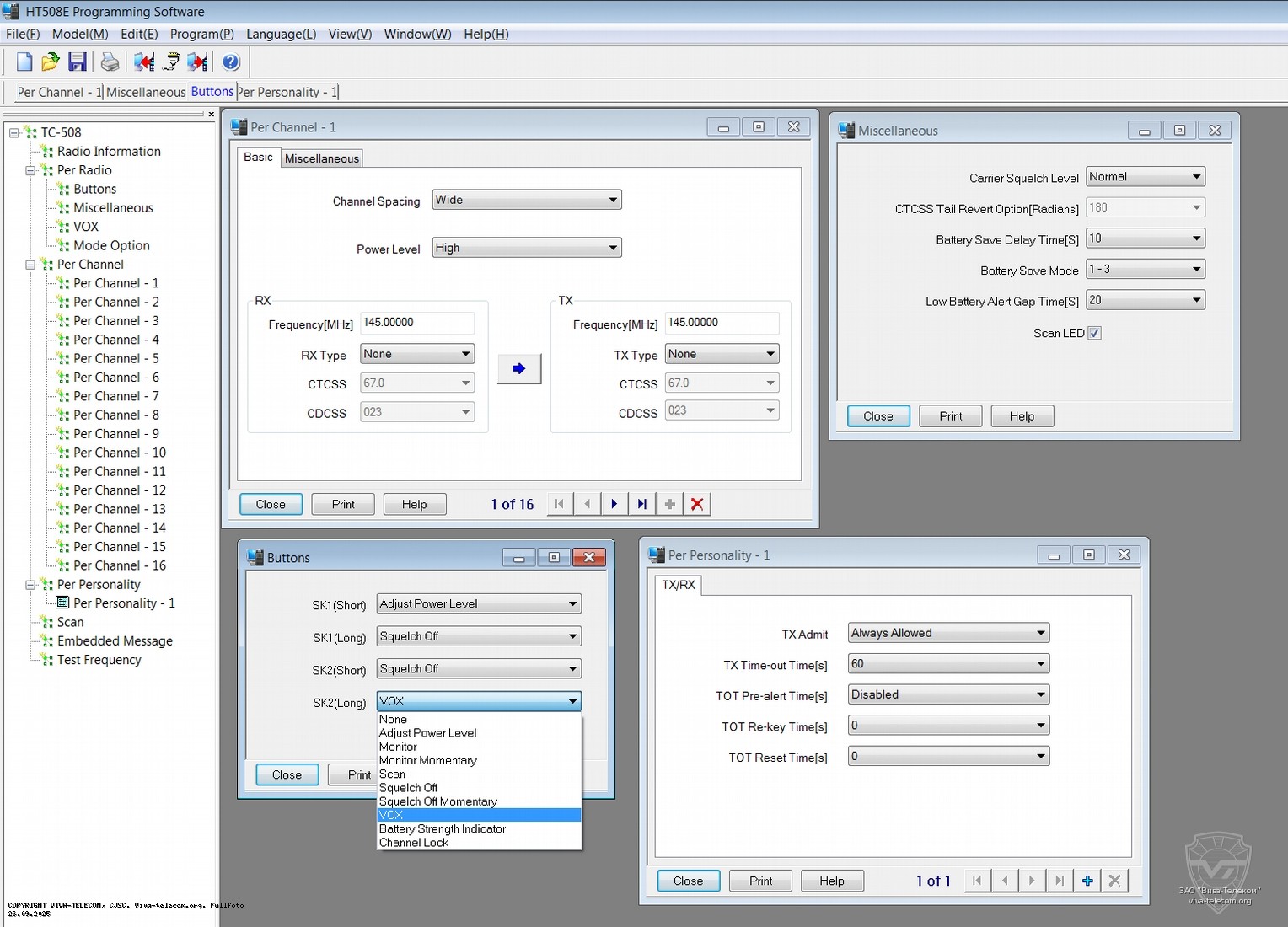Open the Program menu
Screen dimensions: 1288x927
pyautogui.click(x=201, y=35)
